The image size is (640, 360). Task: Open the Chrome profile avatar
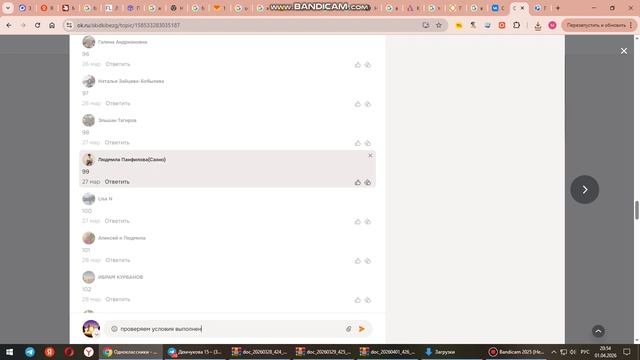click(x=552, y=25)
